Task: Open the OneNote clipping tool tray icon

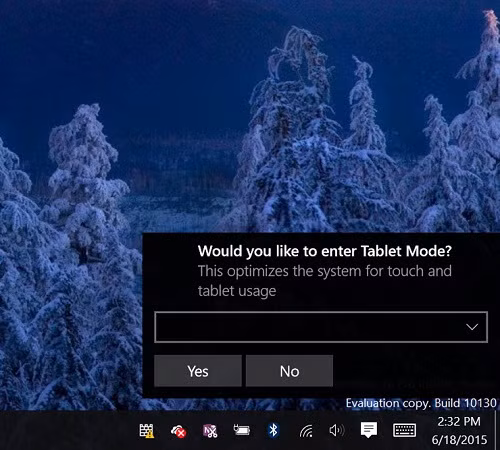Action: [x=210, y=431]
